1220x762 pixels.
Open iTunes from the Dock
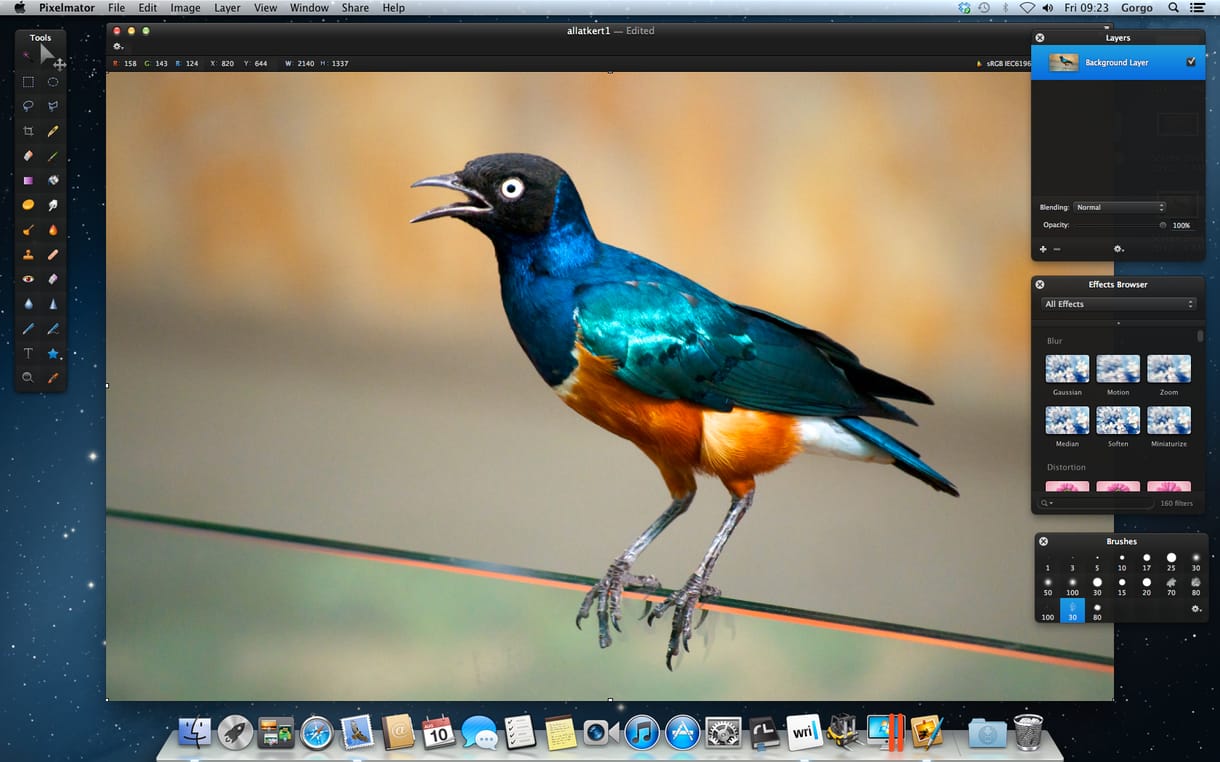(x=641, y=733)
